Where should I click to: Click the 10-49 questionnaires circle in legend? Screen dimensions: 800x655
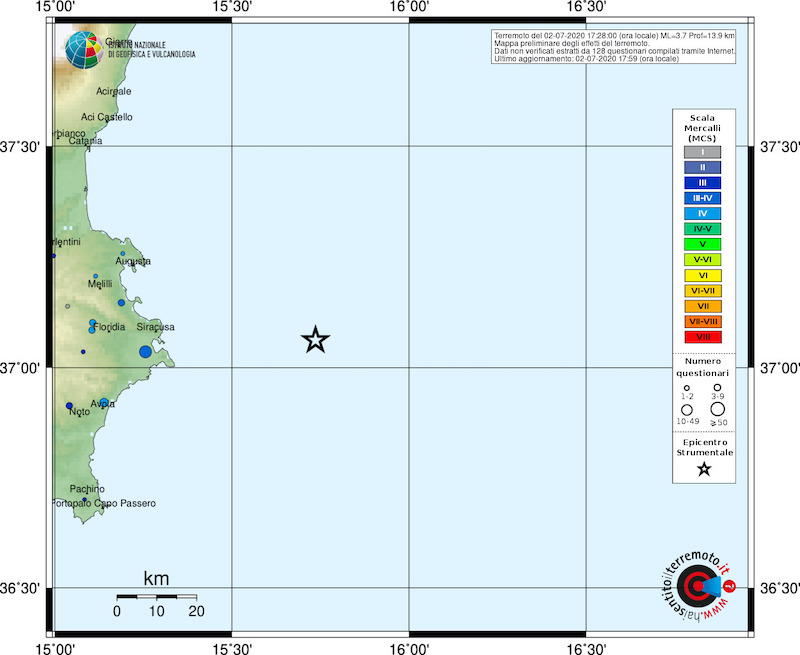coord(687,410)
